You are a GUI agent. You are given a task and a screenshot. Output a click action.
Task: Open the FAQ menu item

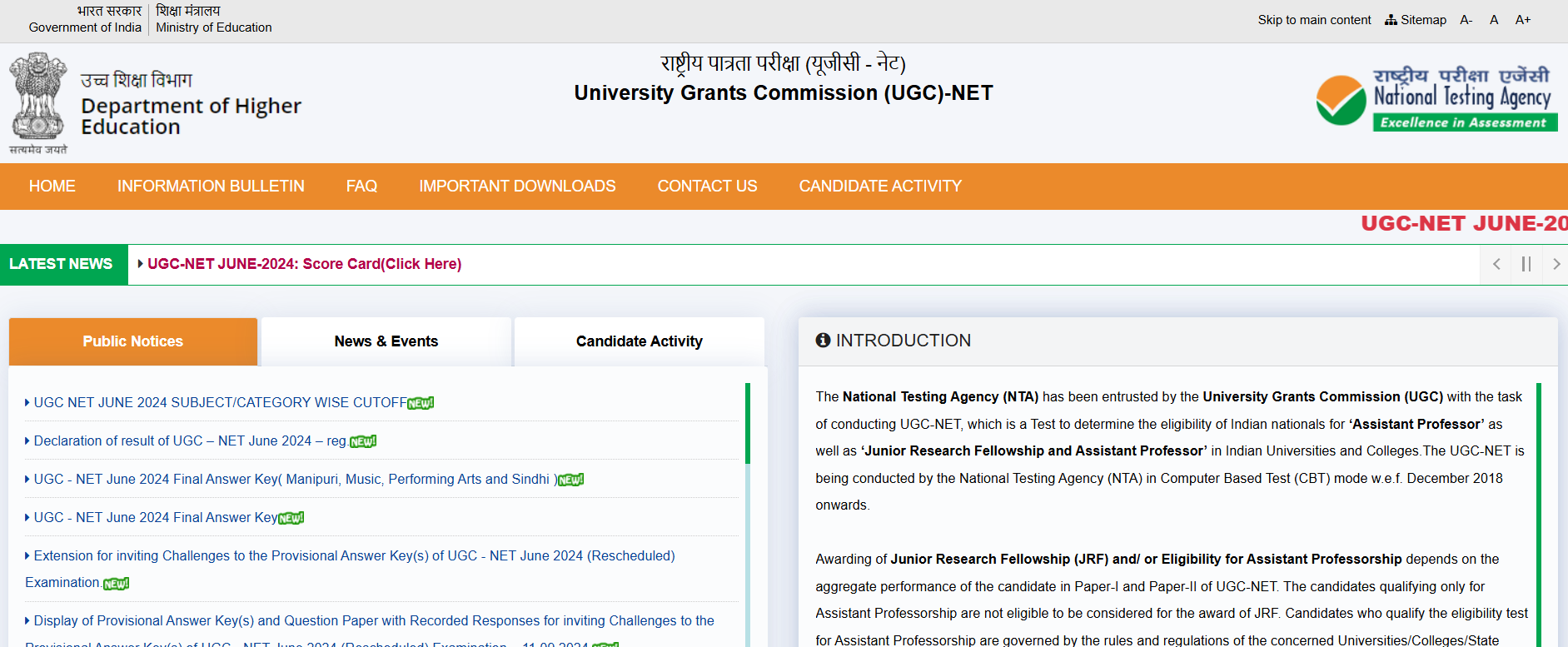pos(361,187)
